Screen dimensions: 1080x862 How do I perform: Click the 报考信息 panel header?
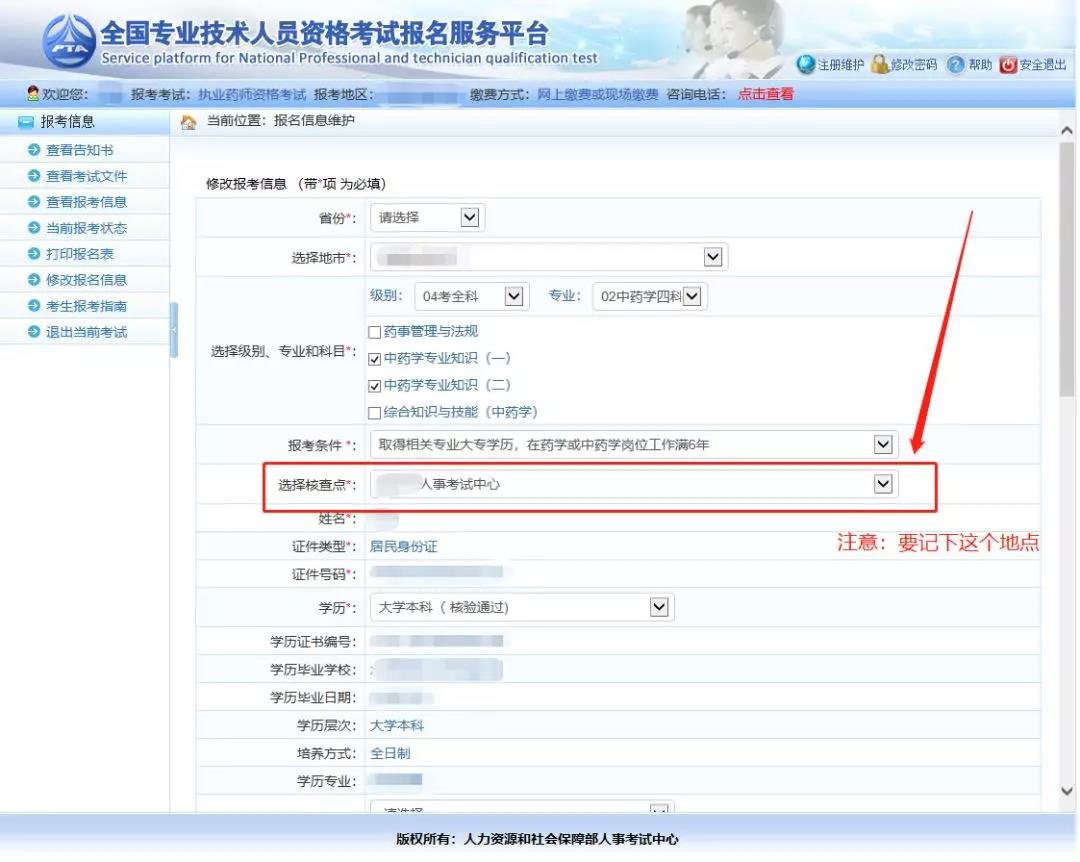pos(85,122)
